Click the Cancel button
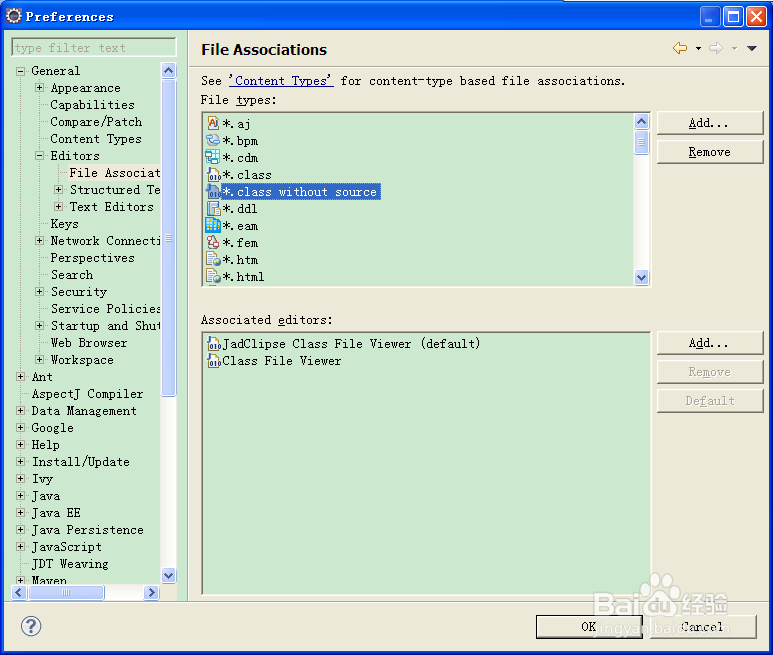The image size is (773, 655). pos(703,626)
